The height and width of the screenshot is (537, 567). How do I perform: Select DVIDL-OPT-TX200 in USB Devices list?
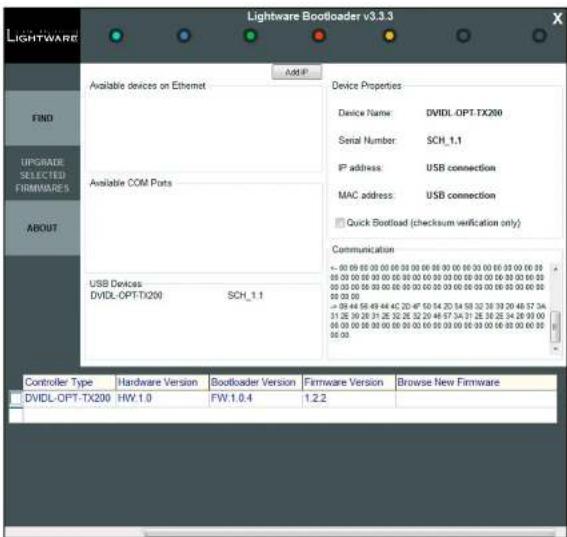pos(126,295)
